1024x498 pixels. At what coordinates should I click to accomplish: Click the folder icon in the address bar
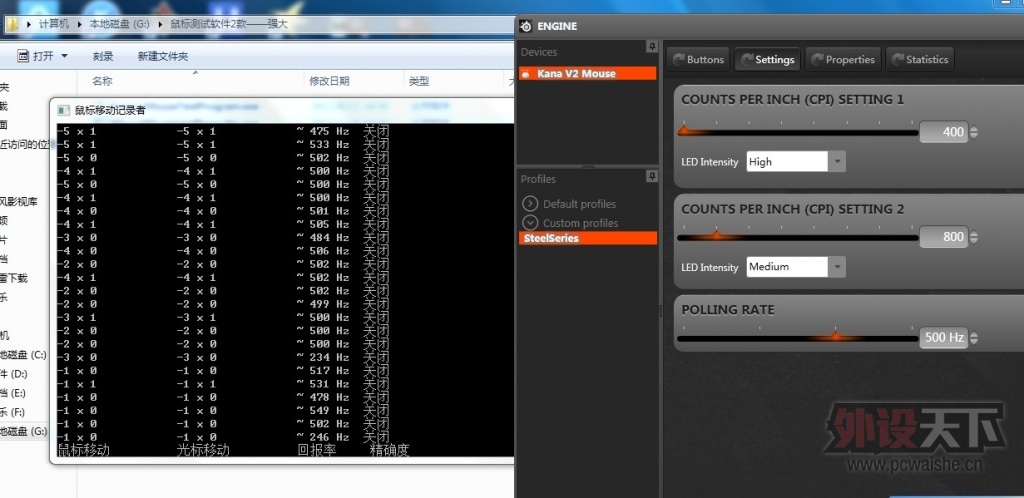coord(12,23)
